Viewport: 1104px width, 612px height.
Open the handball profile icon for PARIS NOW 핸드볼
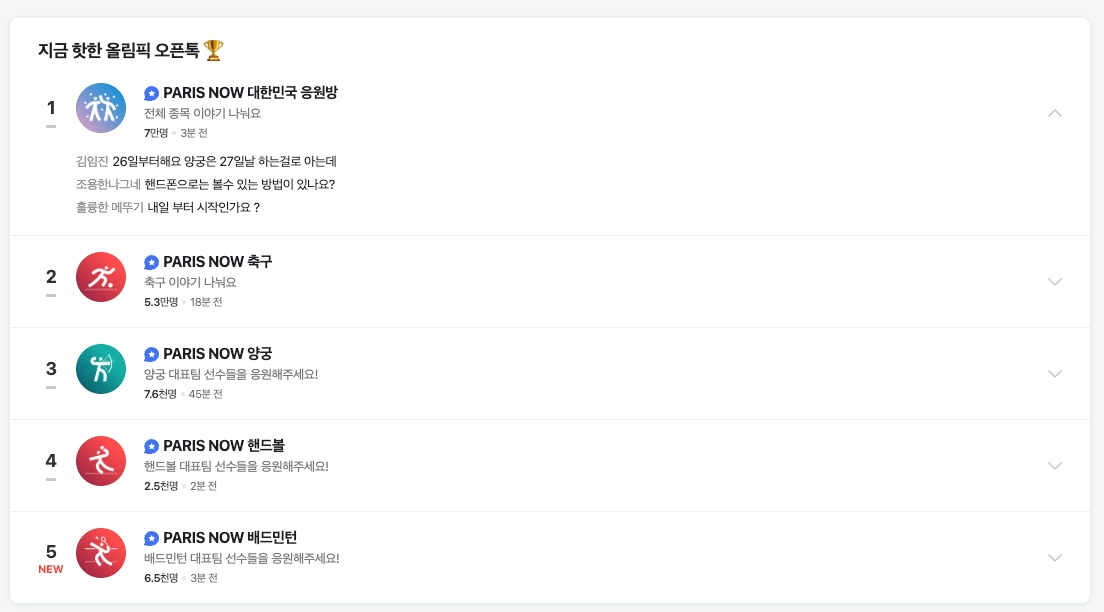(x=101, y=461)
